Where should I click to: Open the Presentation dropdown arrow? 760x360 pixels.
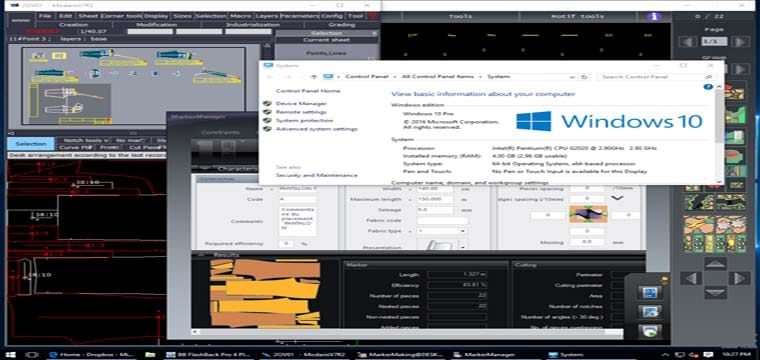462,247
